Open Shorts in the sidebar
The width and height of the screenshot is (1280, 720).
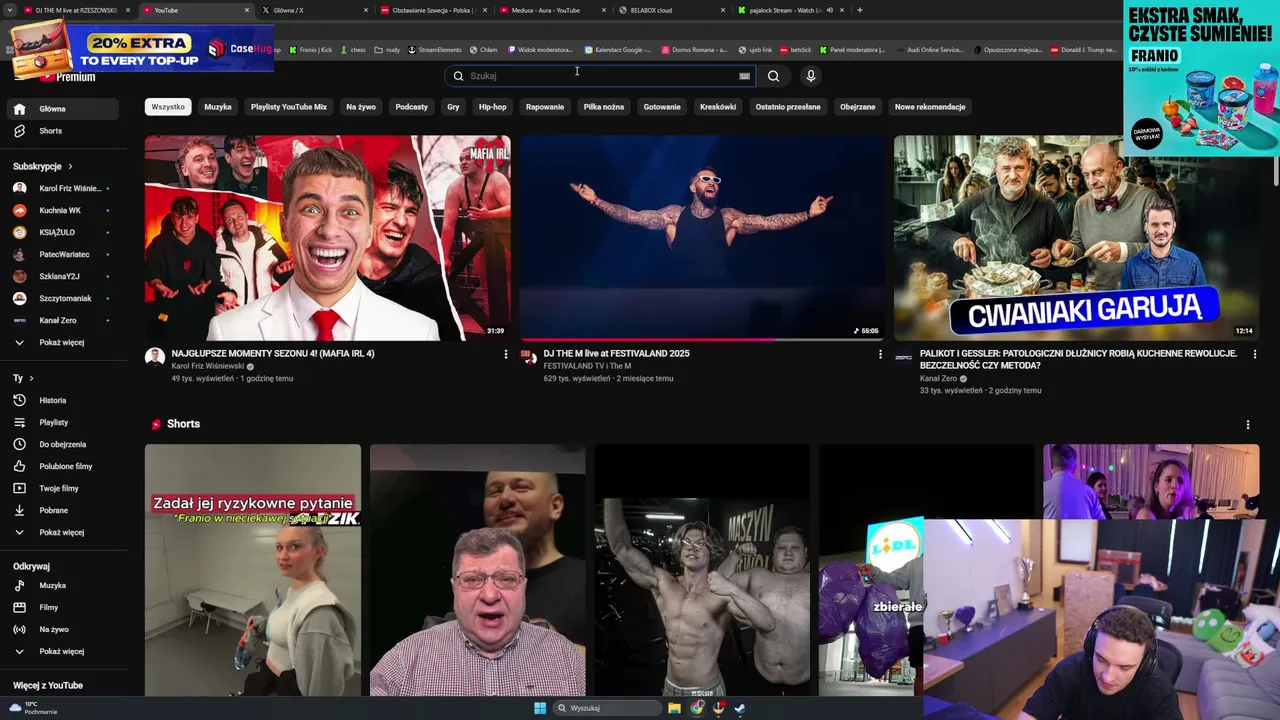64,131
